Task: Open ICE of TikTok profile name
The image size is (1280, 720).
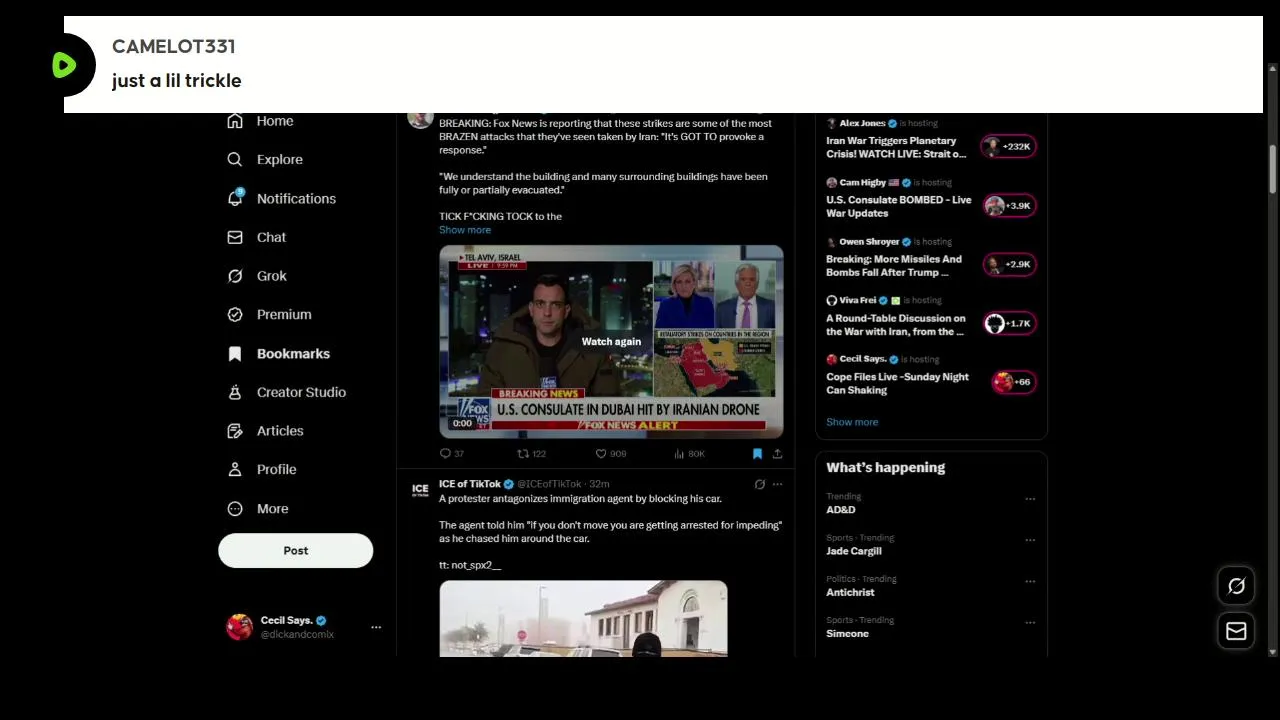Action: point(470,484)
